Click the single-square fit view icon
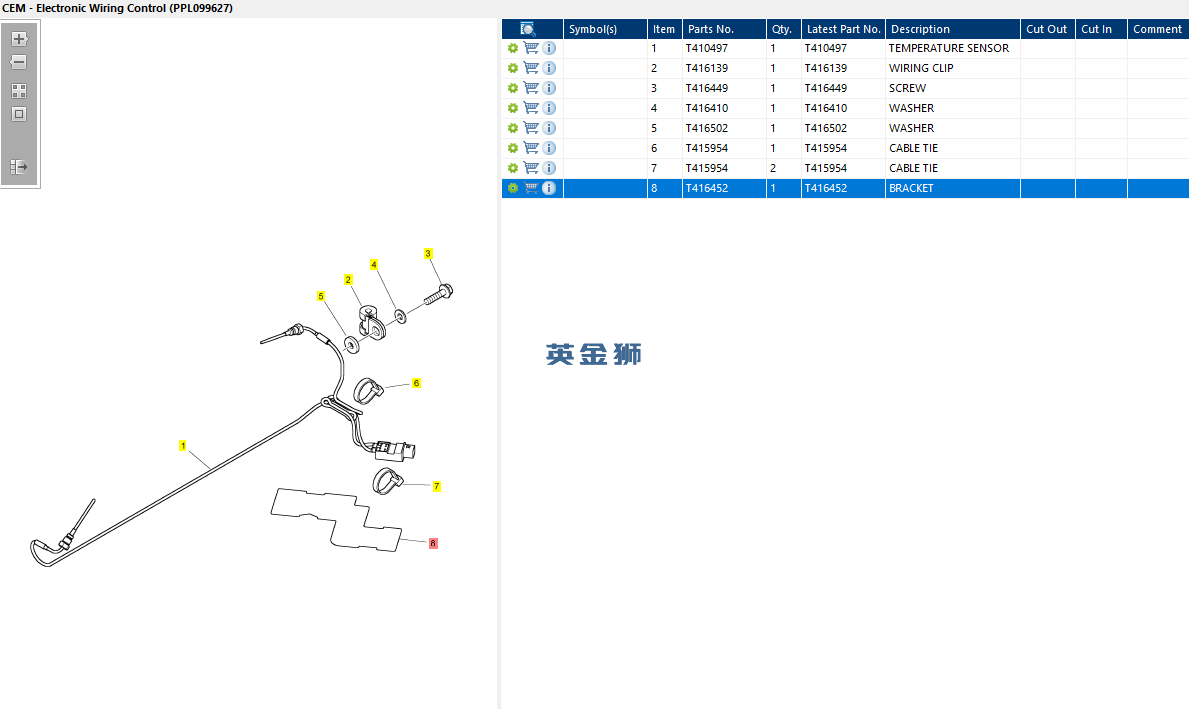 click(19, 114)
